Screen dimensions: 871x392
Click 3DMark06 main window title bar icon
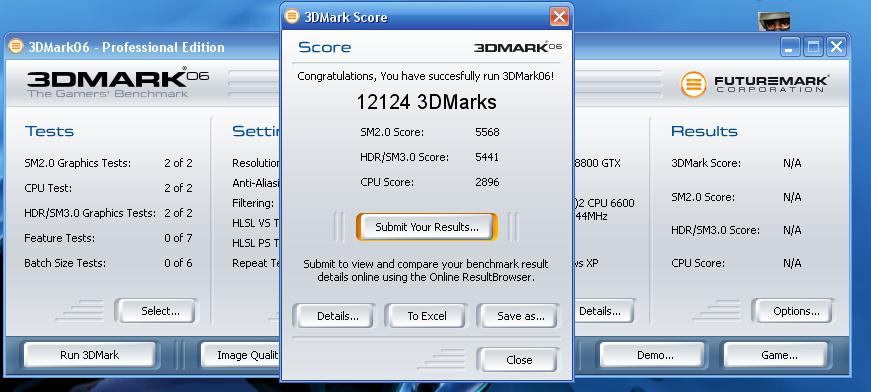(16, 46)
